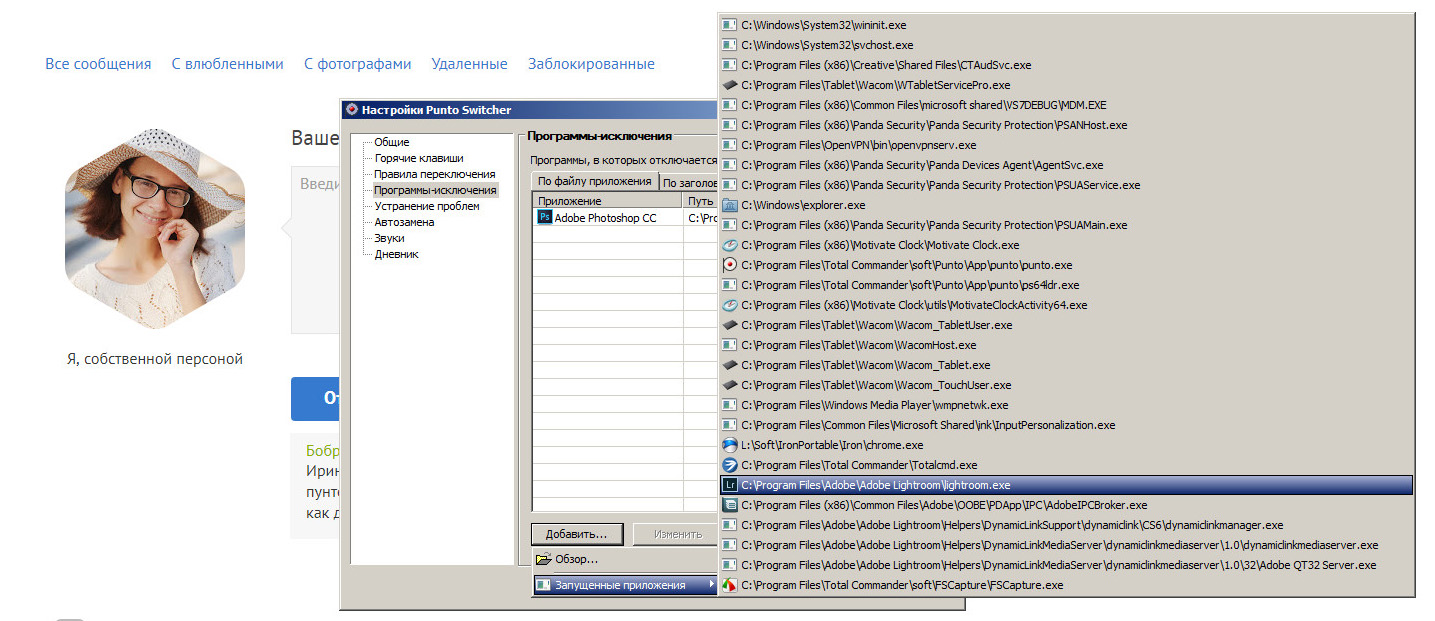Click the Lightroom Lr icon
The width and height of the screenshot is (1435, 621).
[729, 485]
